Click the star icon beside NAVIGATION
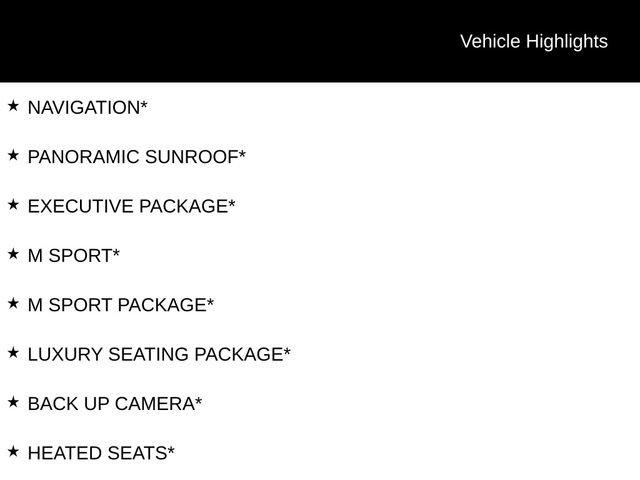Image resolution: width=640 pixels, height=480 pixels. [13, 106]
